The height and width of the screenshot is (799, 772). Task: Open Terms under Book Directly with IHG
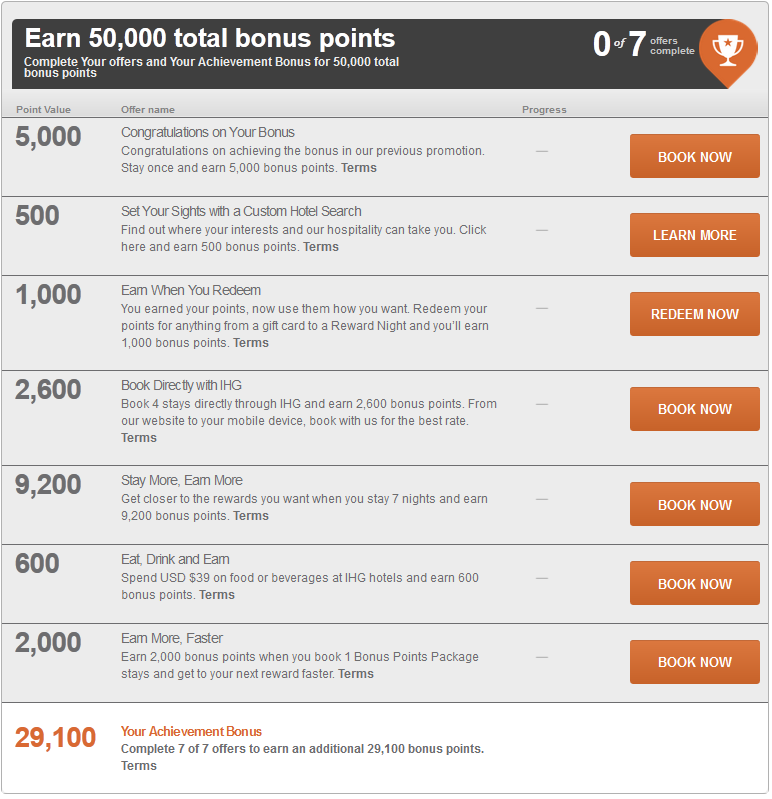click(139, 438)
